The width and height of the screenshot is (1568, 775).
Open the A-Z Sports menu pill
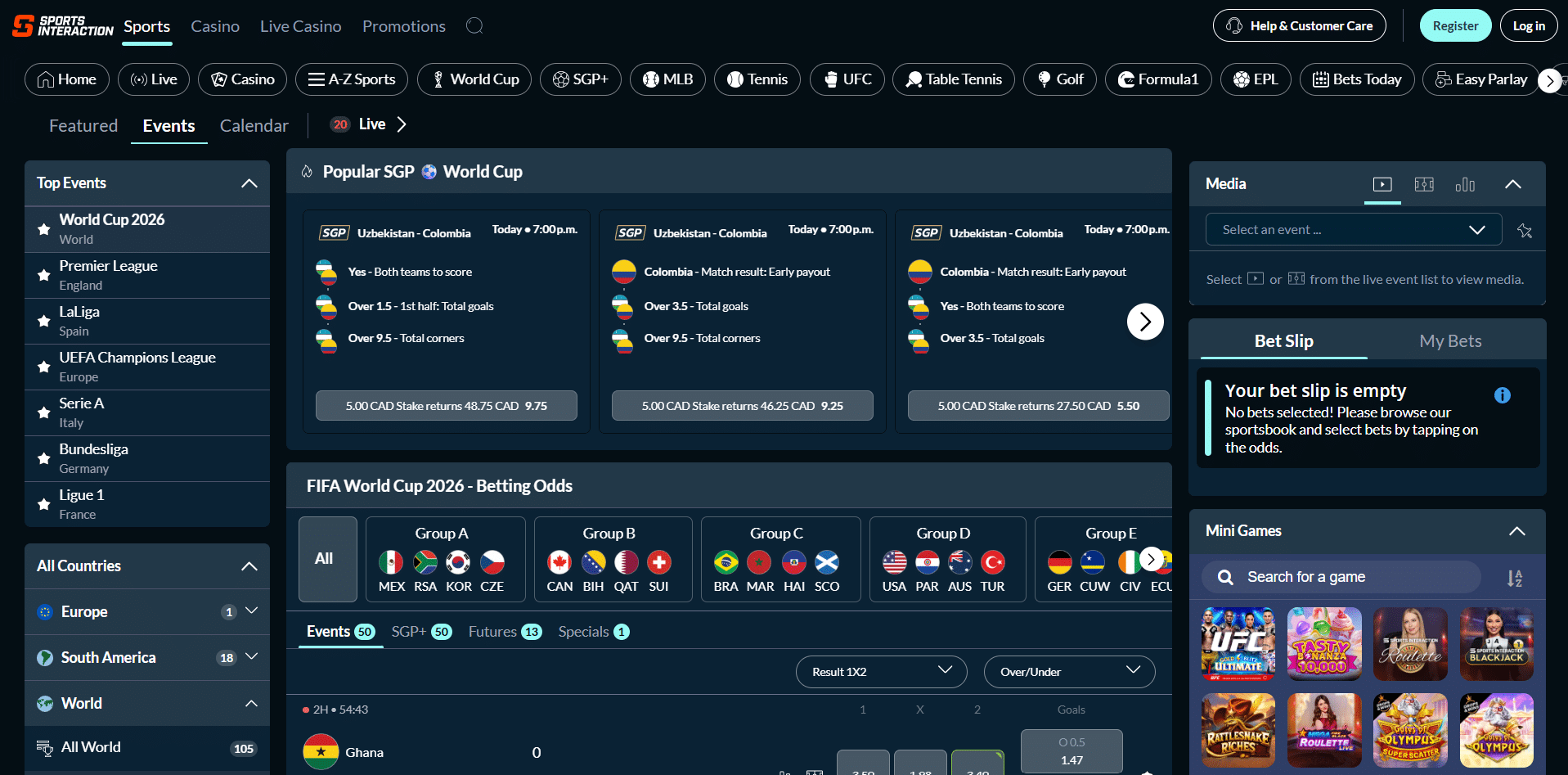pyautogui.click(x=352, y=79)
